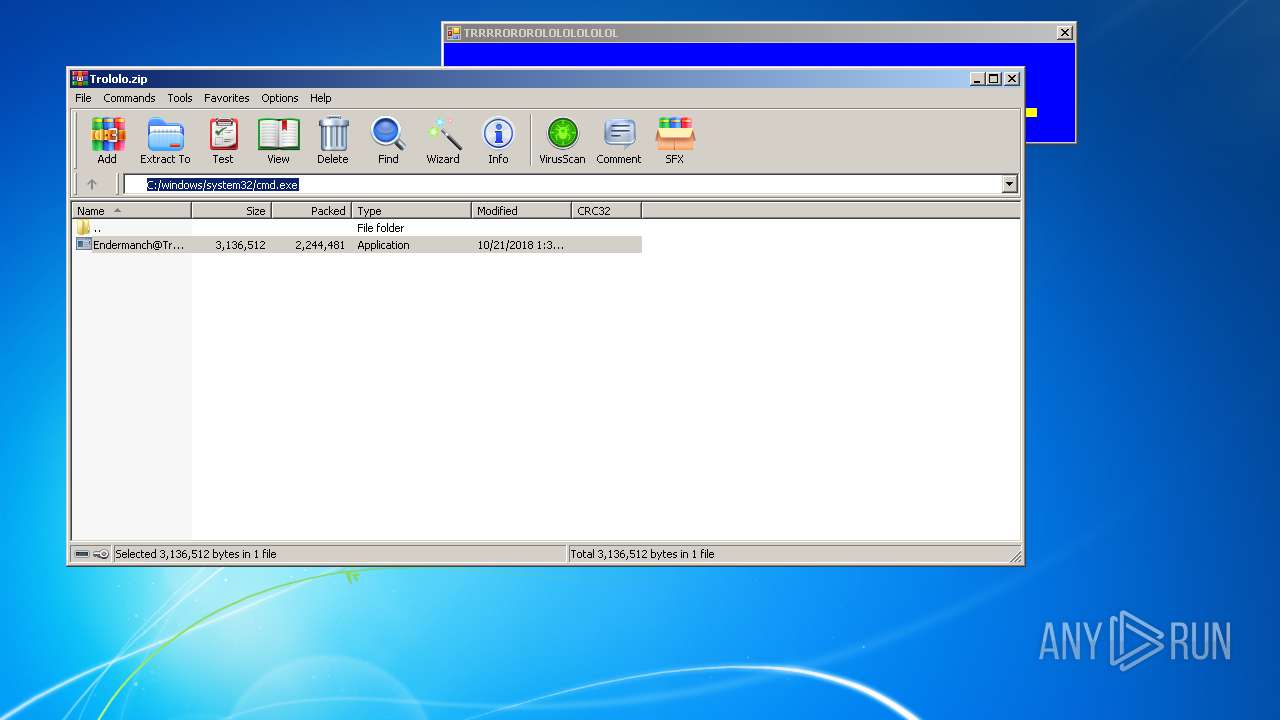Screen dimensions: 1280x720
Task: Sort by the Size column header
Action: 231,211
